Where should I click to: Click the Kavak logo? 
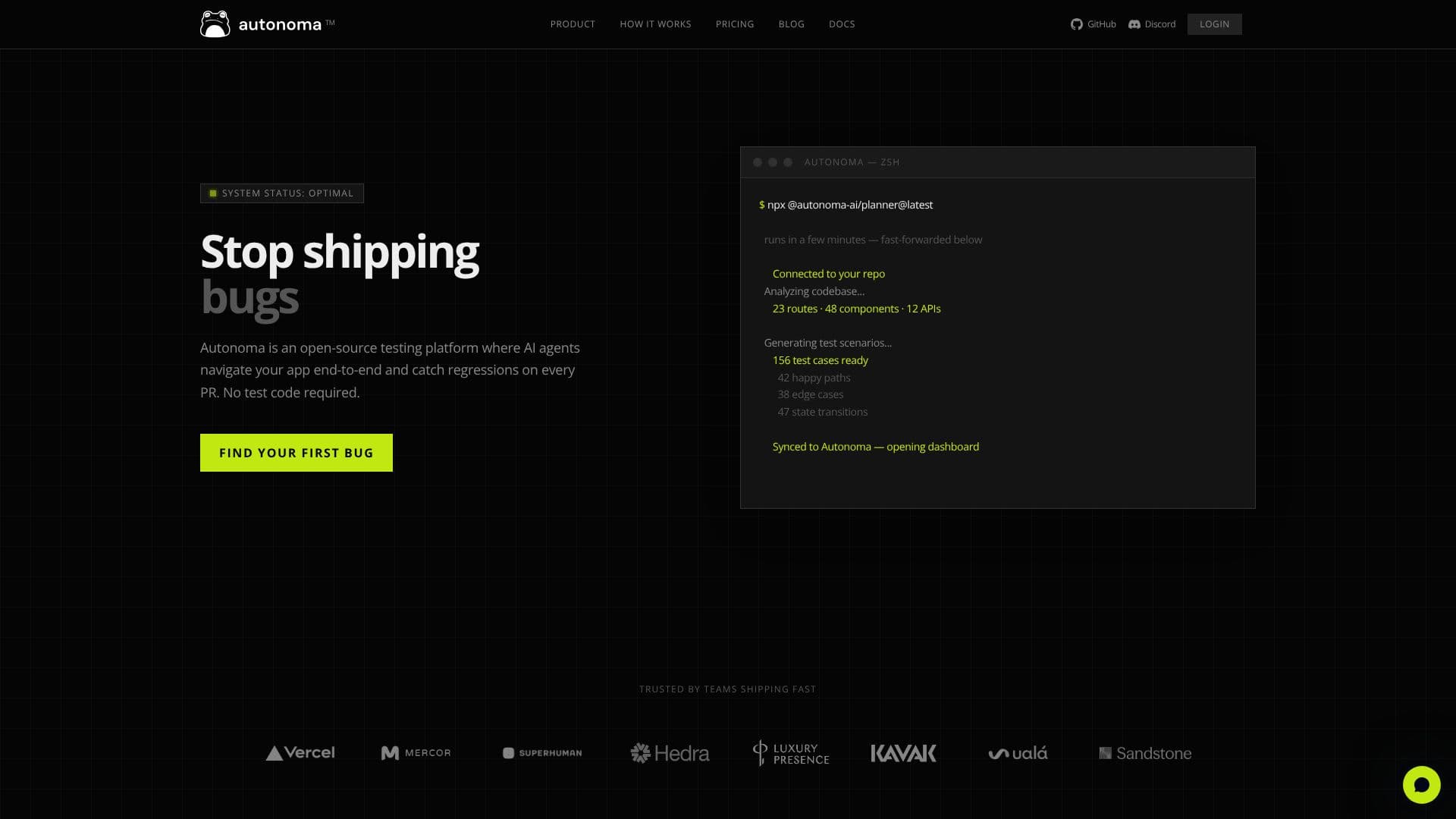[x=903, y=753]
